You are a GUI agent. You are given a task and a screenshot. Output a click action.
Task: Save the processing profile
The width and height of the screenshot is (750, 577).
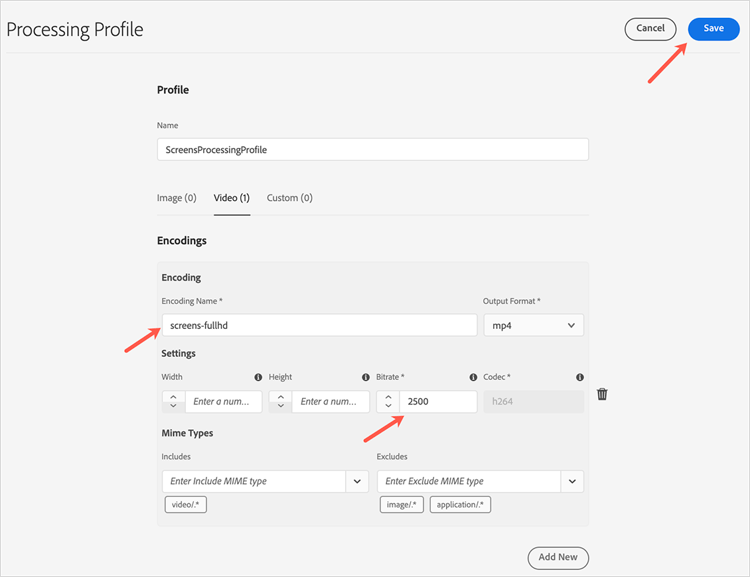coord(713,29)
